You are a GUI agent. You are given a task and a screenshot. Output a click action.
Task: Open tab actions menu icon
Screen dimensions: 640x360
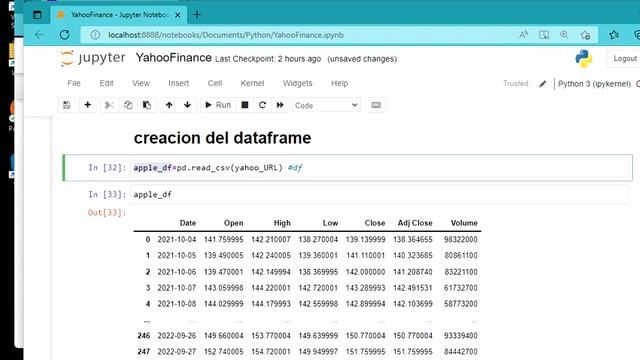tap(37, 15)
